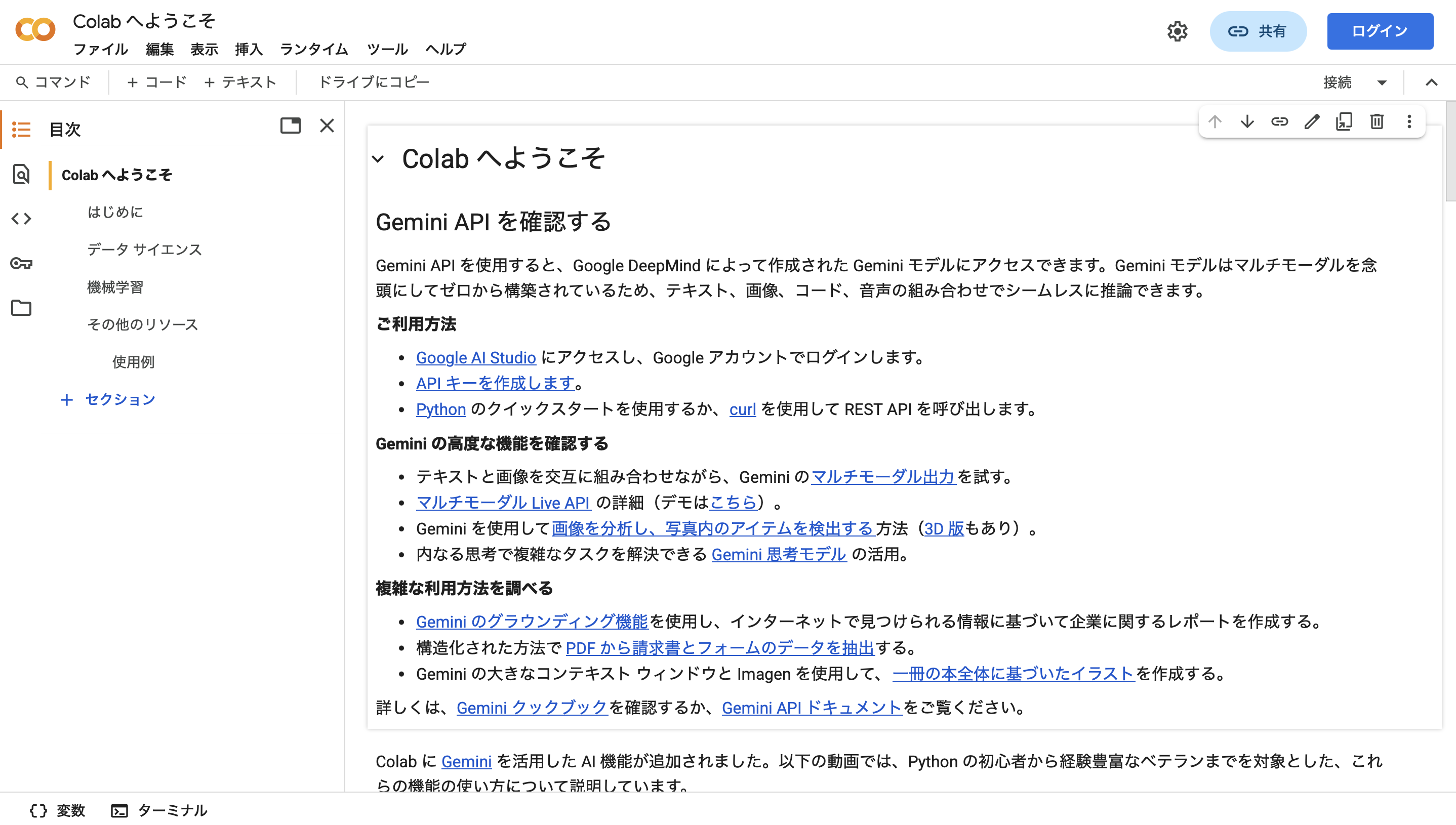The width and height of the screenshot is (1456, 825).
Task: Open the ランタイム menu
Action: (x=314, y=49)
